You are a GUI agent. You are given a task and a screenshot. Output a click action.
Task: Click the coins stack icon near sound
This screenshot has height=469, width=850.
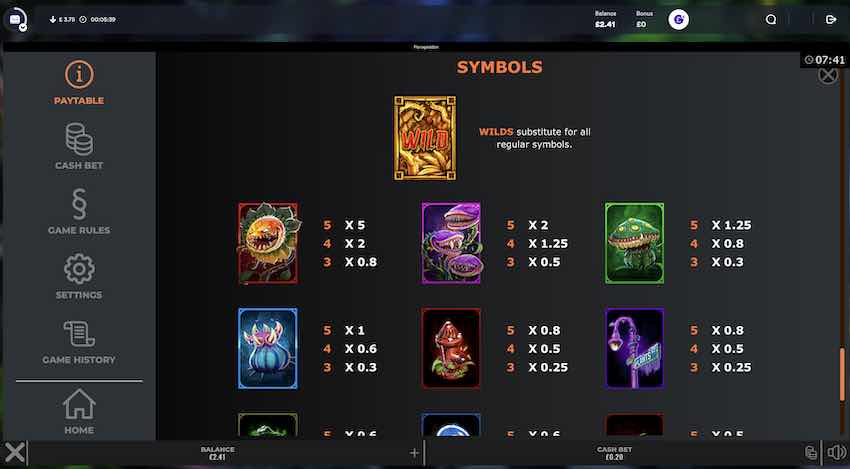(x=811, y=452)
